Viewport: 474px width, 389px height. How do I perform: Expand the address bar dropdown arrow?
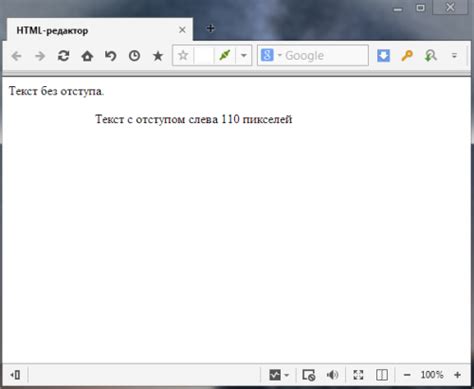[244, 55]
